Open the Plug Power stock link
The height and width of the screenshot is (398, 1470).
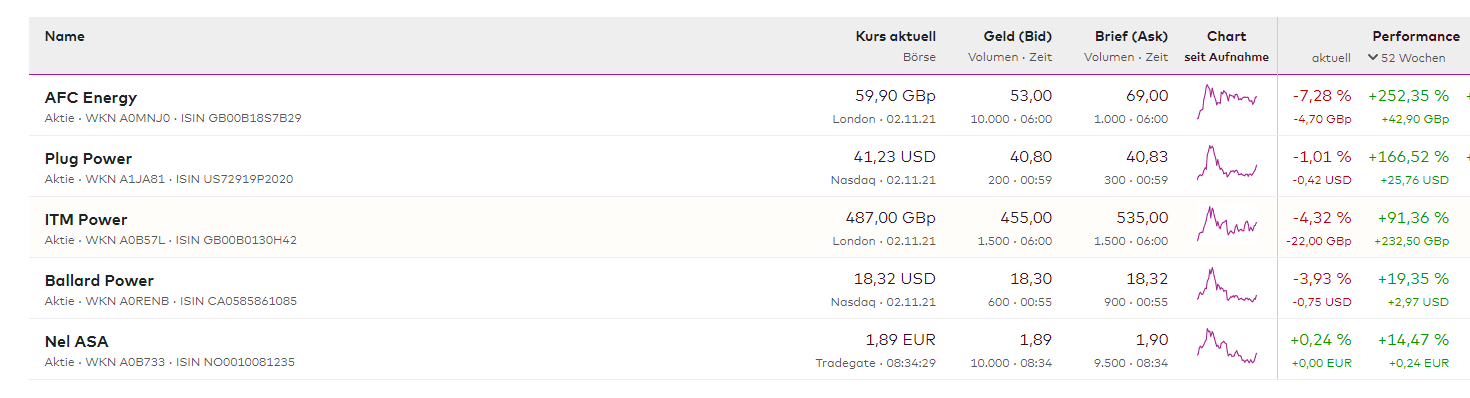(x=88, y=159)
